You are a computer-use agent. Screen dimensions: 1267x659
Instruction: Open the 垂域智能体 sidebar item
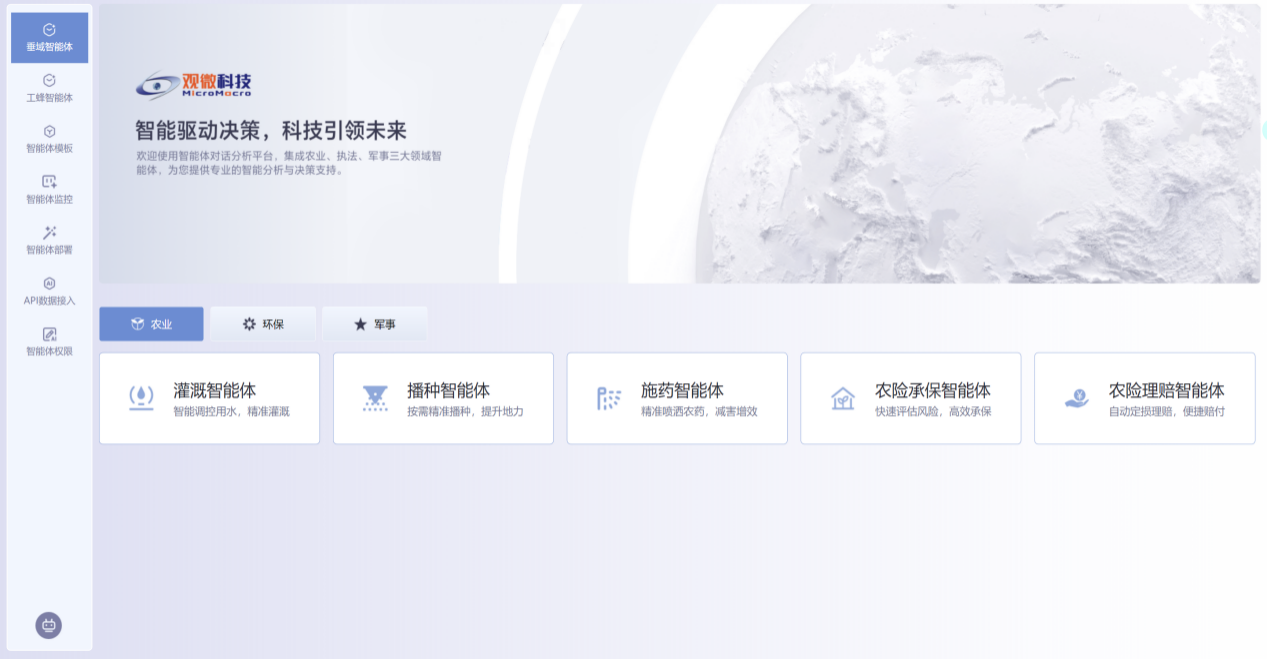[x=49, y=38]
